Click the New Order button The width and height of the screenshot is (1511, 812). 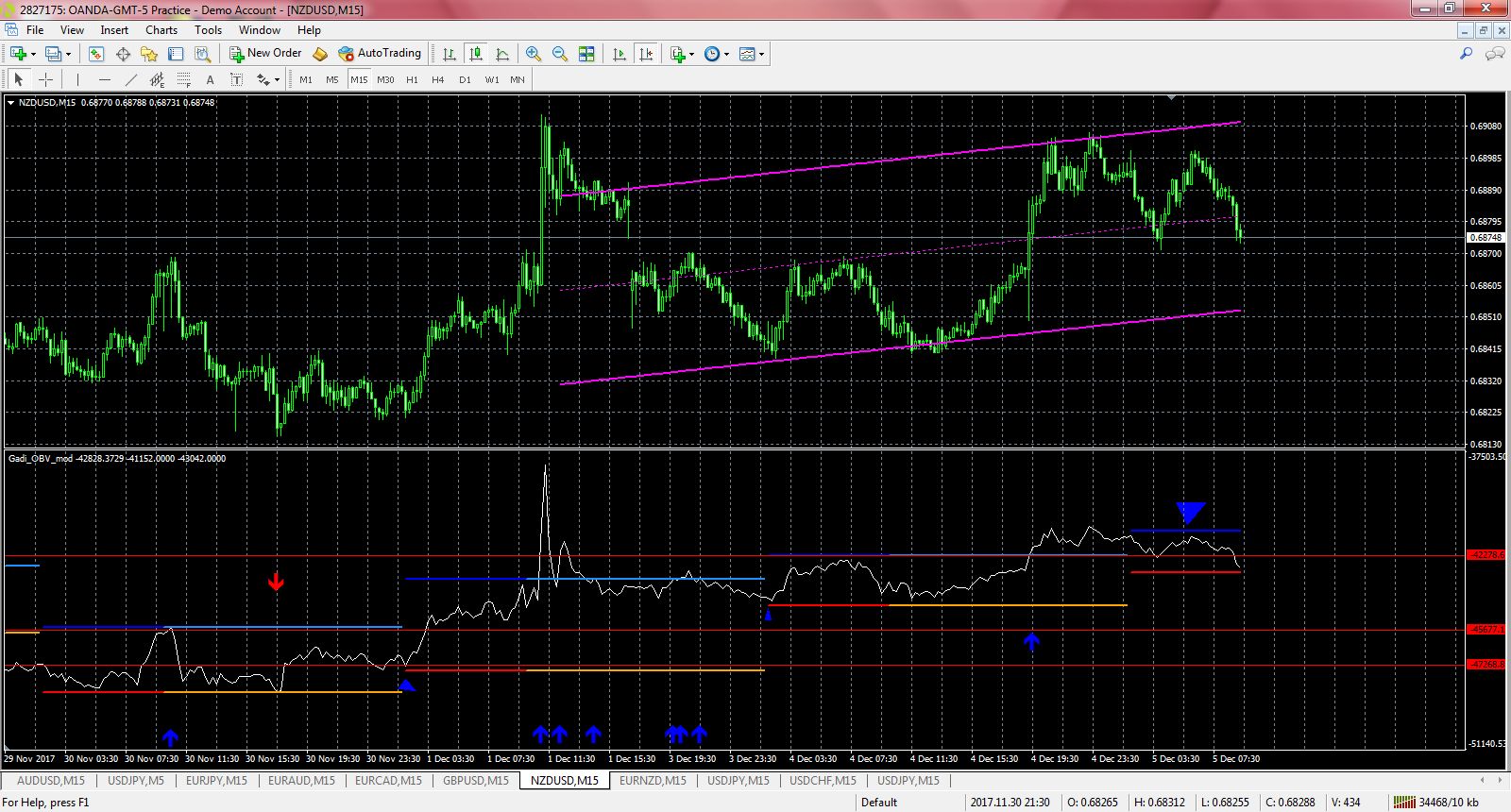click(265, 54)
